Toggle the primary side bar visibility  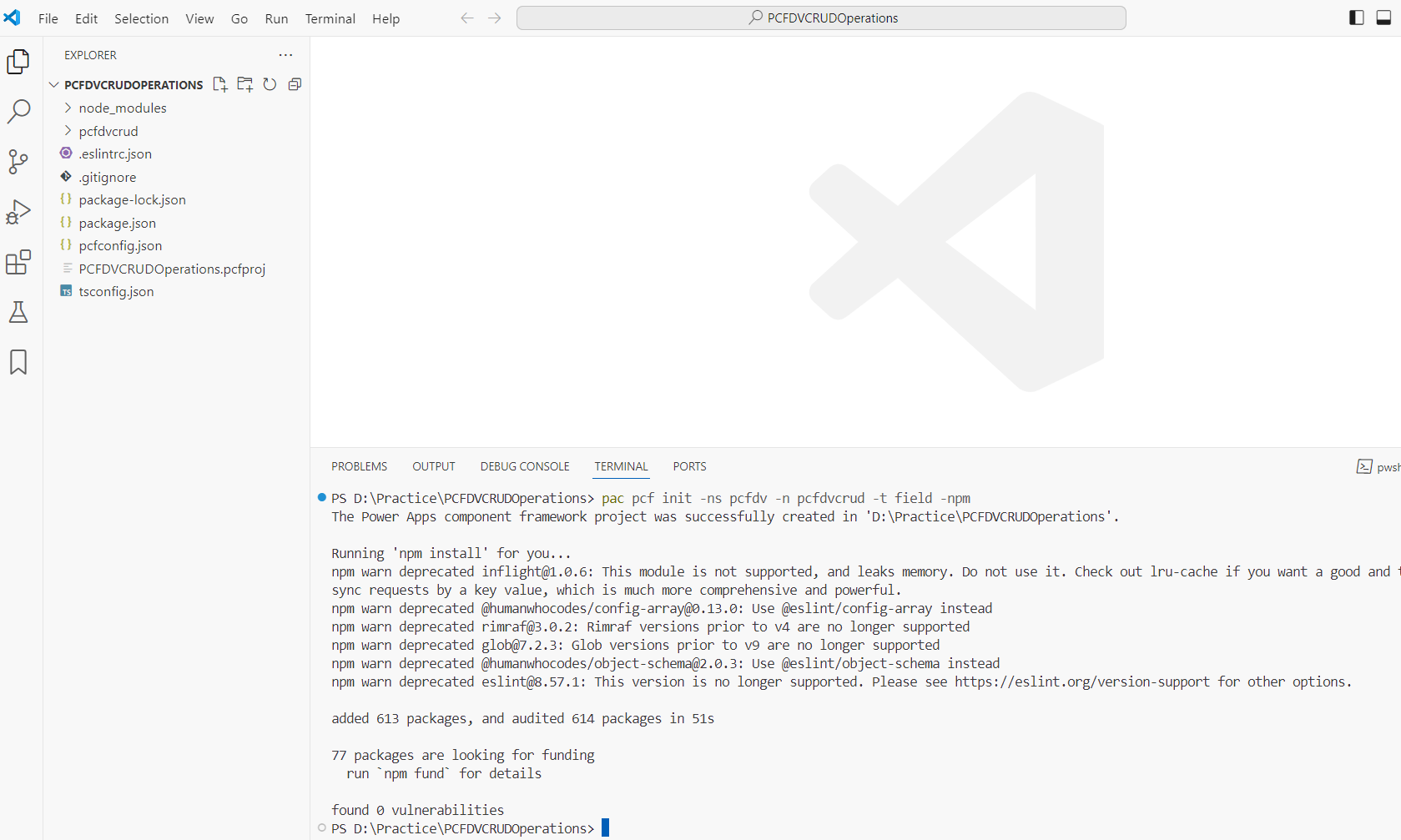click(1357, 18)
